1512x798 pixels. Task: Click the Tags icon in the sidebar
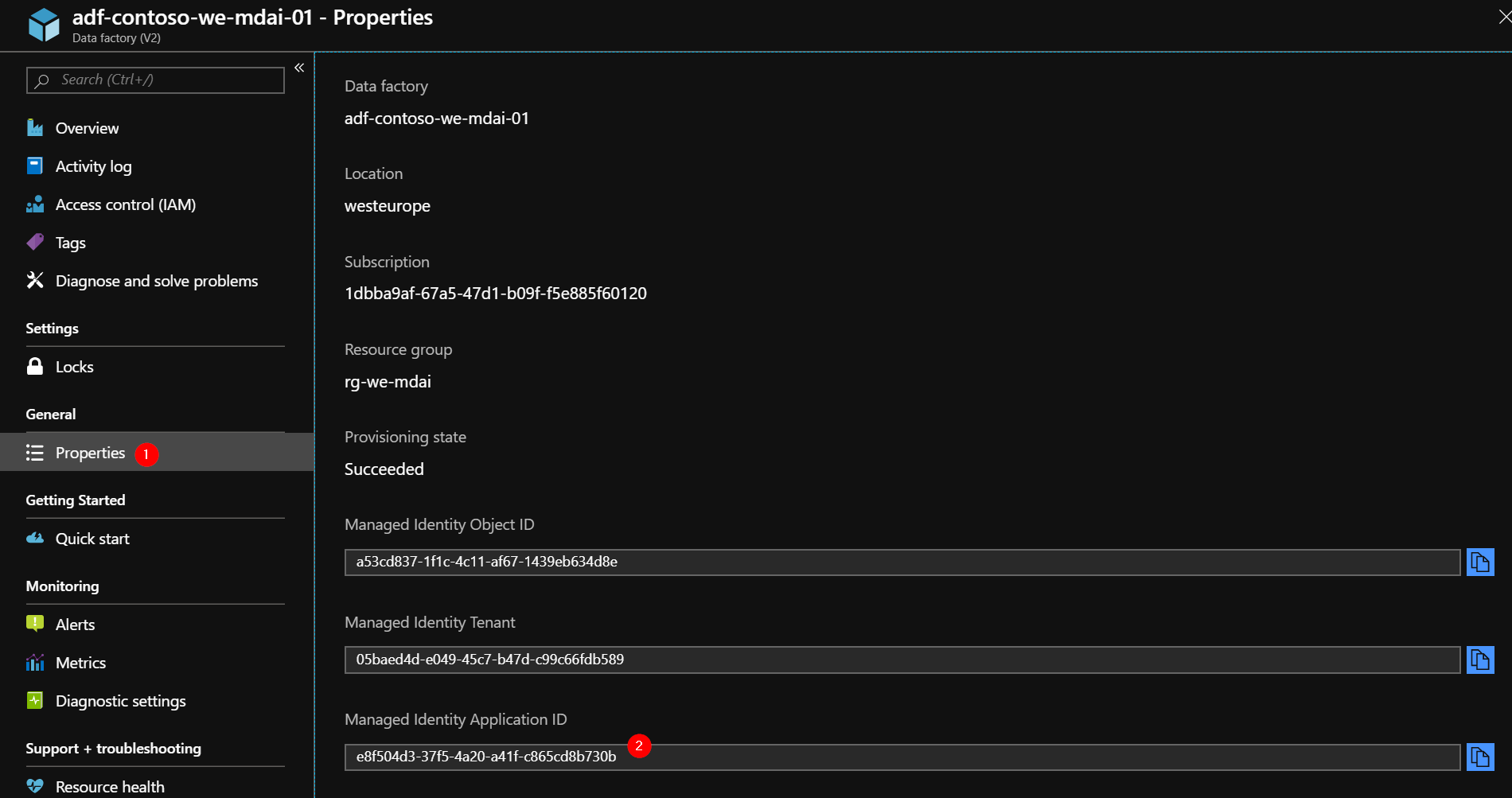(x=35, y=242)
